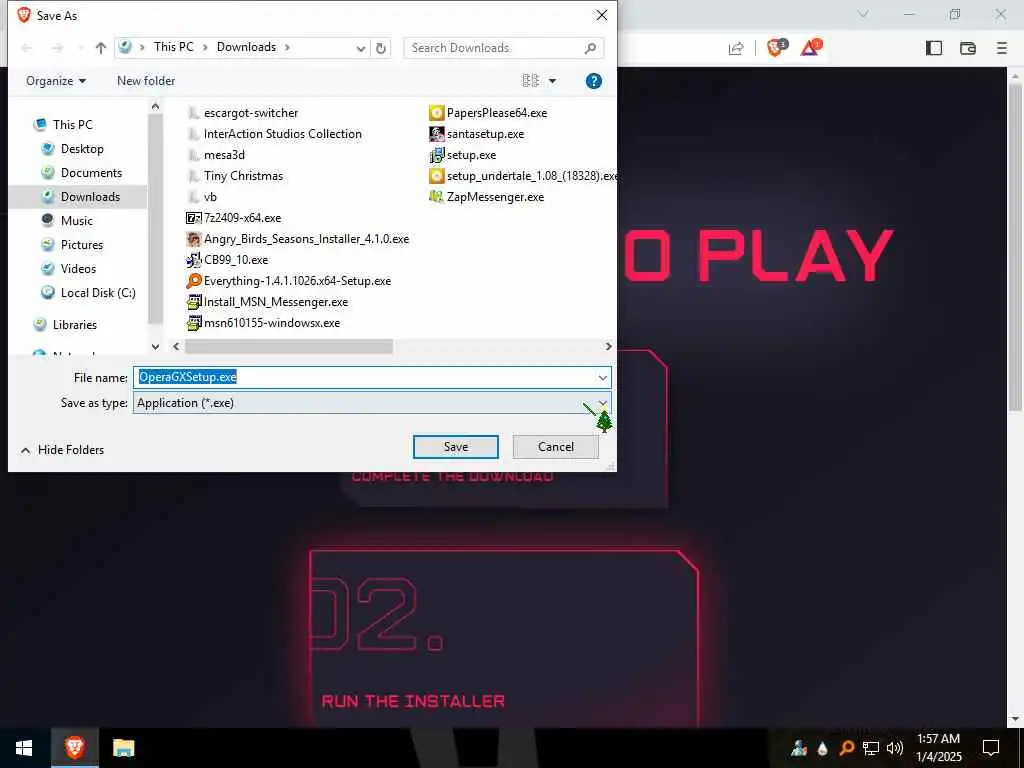Click Brave Rewards triangle icon
The image size is (1024, 768).
click(810, 48)
